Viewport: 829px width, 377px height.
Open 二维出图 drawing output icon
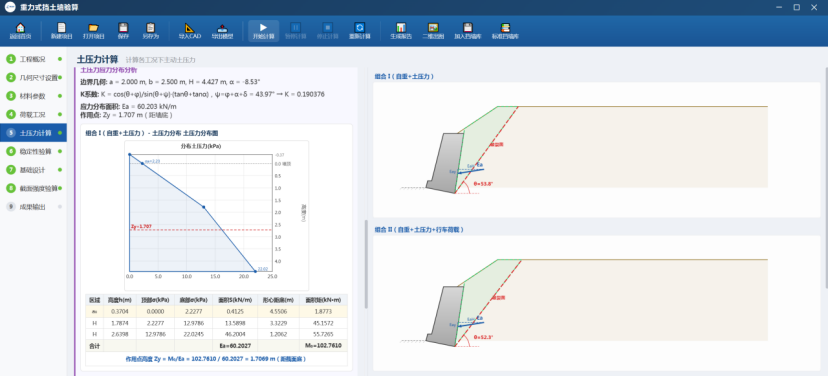[x=433, y=31]
